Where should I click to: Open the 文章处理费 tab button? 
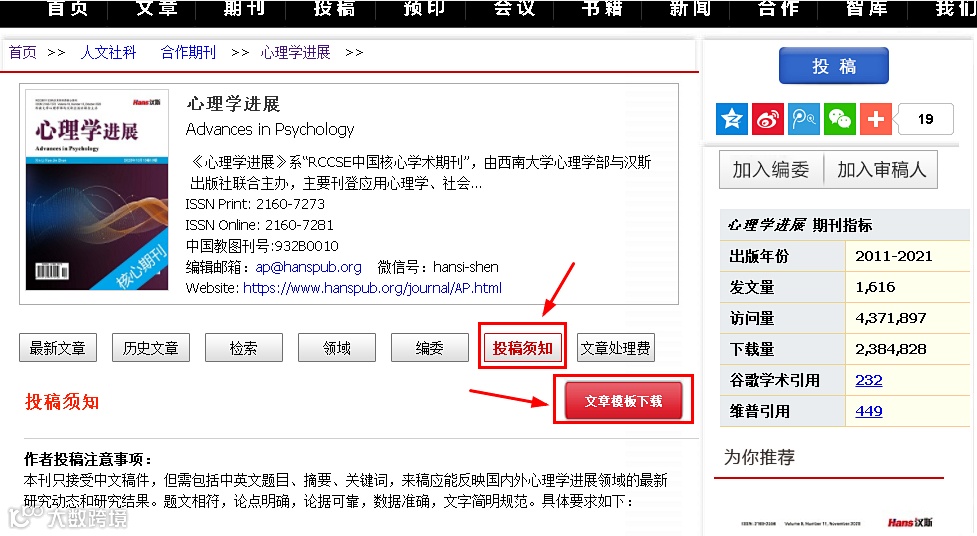[616, 348]
